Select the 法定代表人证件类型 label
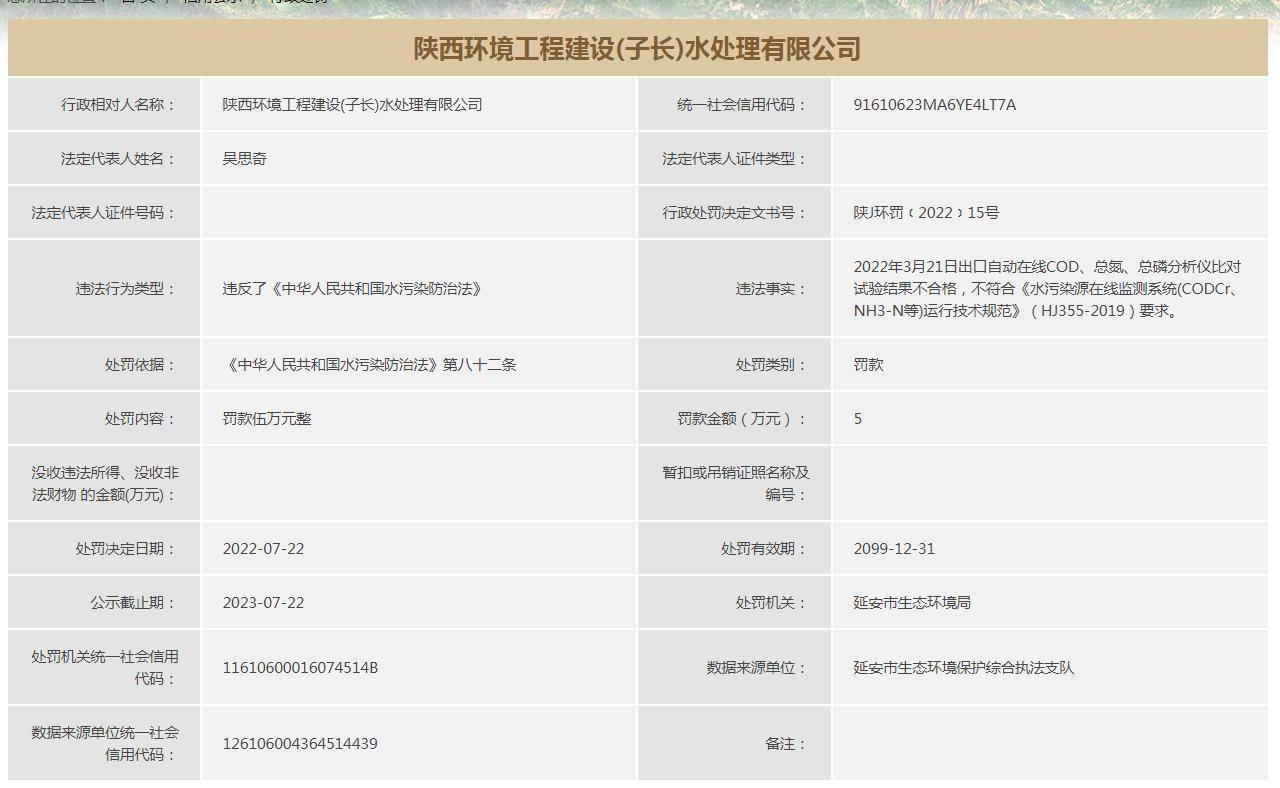 click(734, 158)
